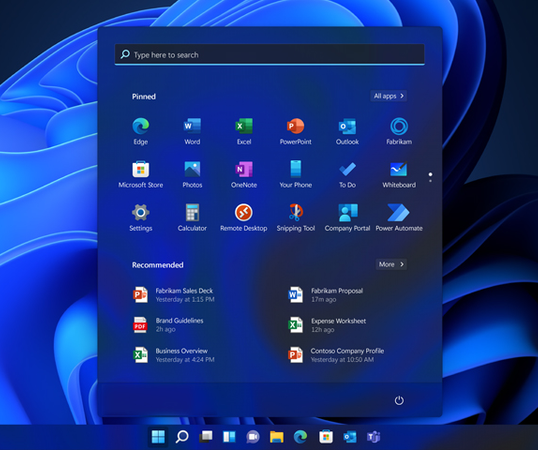
Task: Open Brand Guidelines PDF
Action: tap(168, 325)
